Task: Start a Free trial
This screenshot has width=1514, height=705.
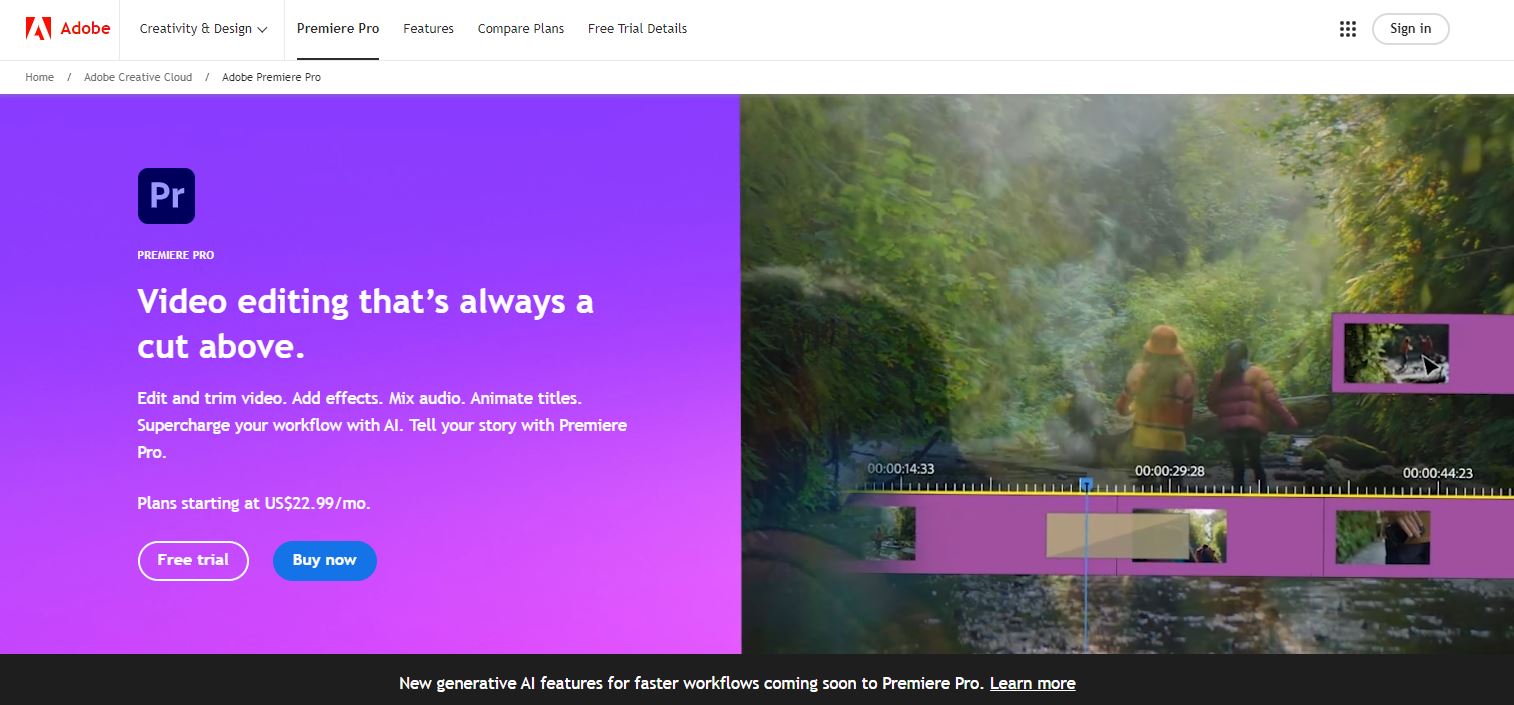Action: (192, 560)
